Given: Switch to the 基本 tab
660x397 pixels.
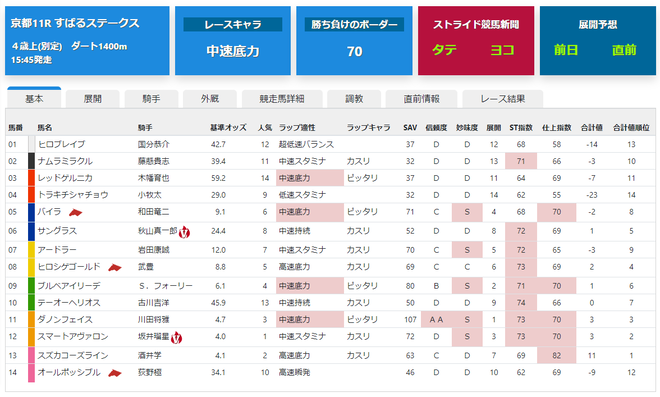Looking at the screenshot, I should coord(34,99).
